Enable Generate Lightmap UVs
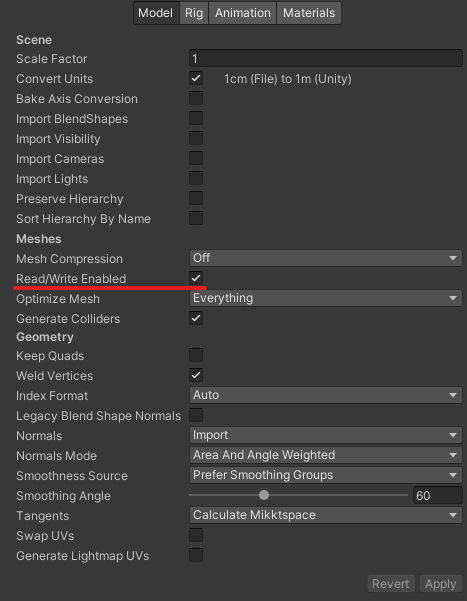The height and width of the screenshot is (601, 467). 196,555
